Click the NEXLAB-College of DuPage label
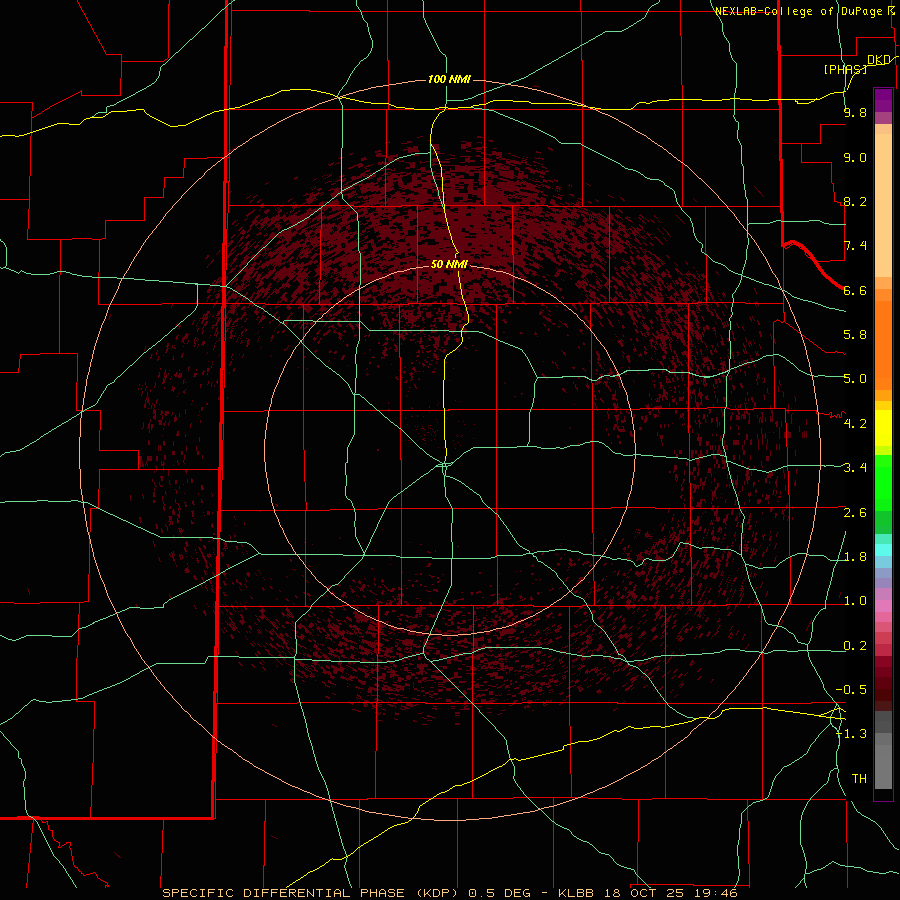This screenshot has width=900, height=900. (x=801, y=11)
